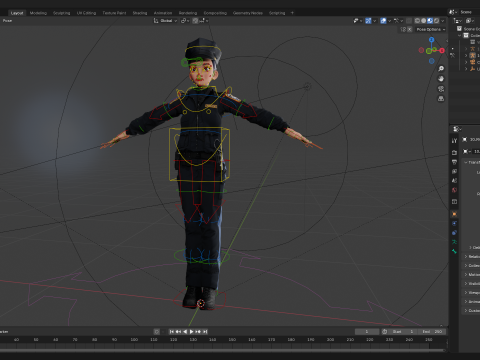This screenshot has height=360, width=480.
Task: Click the red X axis gizmo ball
Action: coord(442,51)
